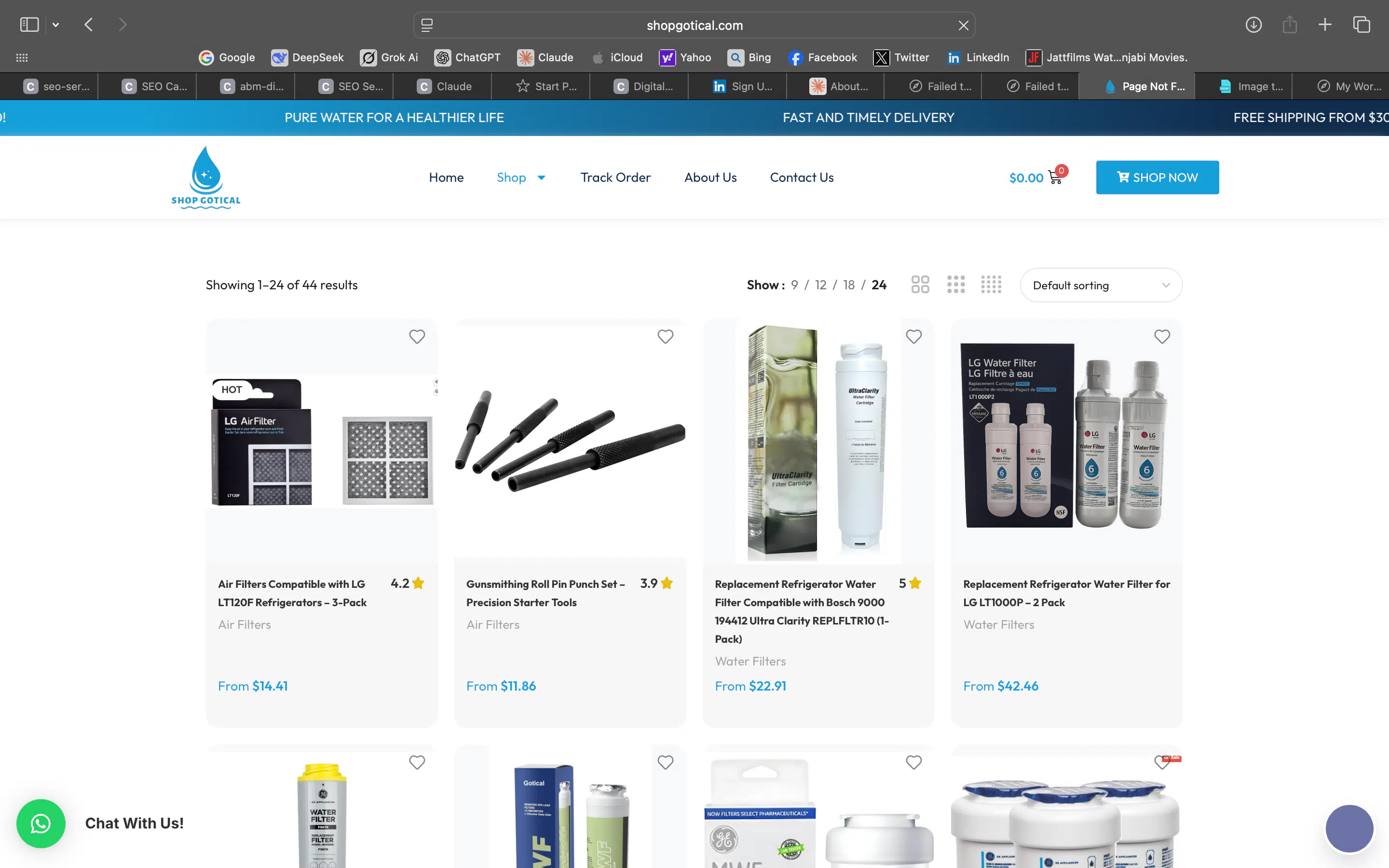Expand the Shop menu chevron
Viewport: 1389px width, 868px height.
coord(541,178)
